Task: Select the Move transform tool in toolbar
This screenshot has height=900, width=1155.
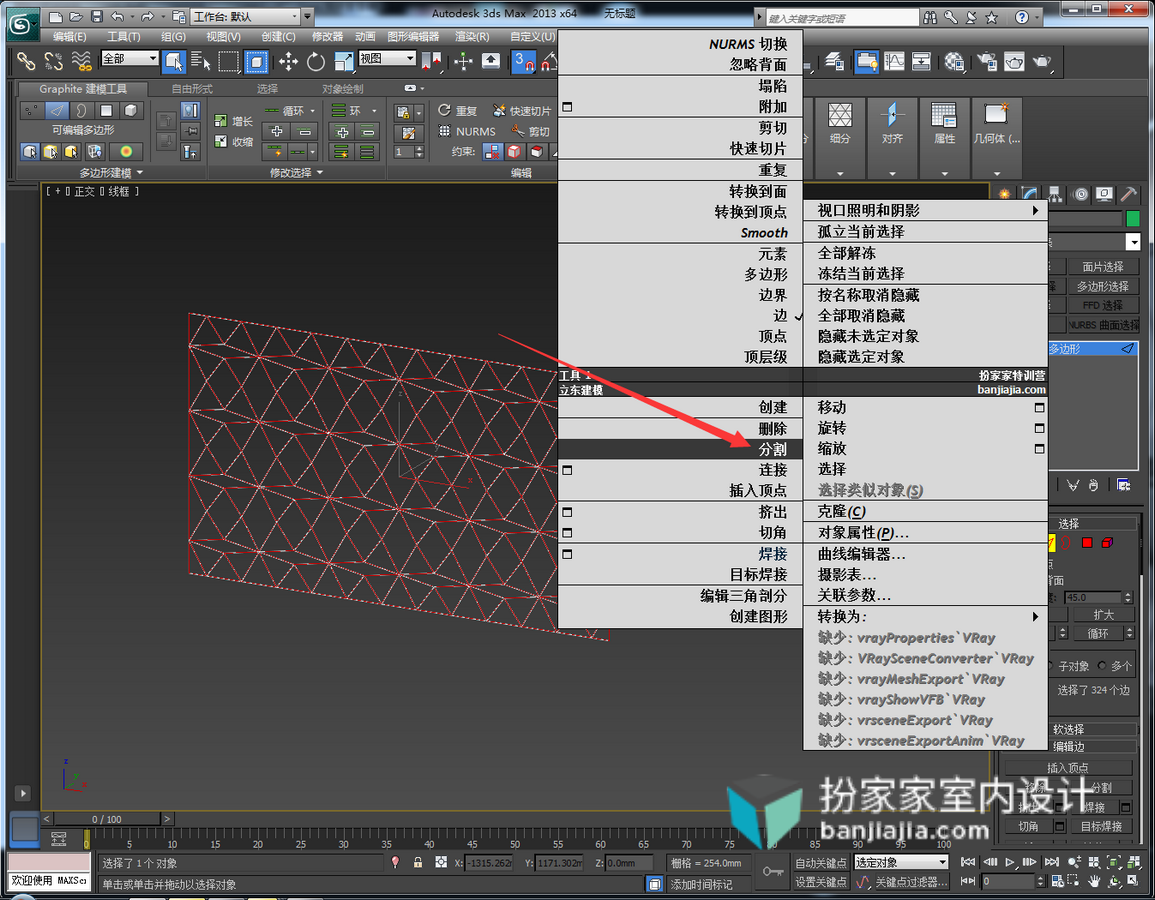Action: 288,62
